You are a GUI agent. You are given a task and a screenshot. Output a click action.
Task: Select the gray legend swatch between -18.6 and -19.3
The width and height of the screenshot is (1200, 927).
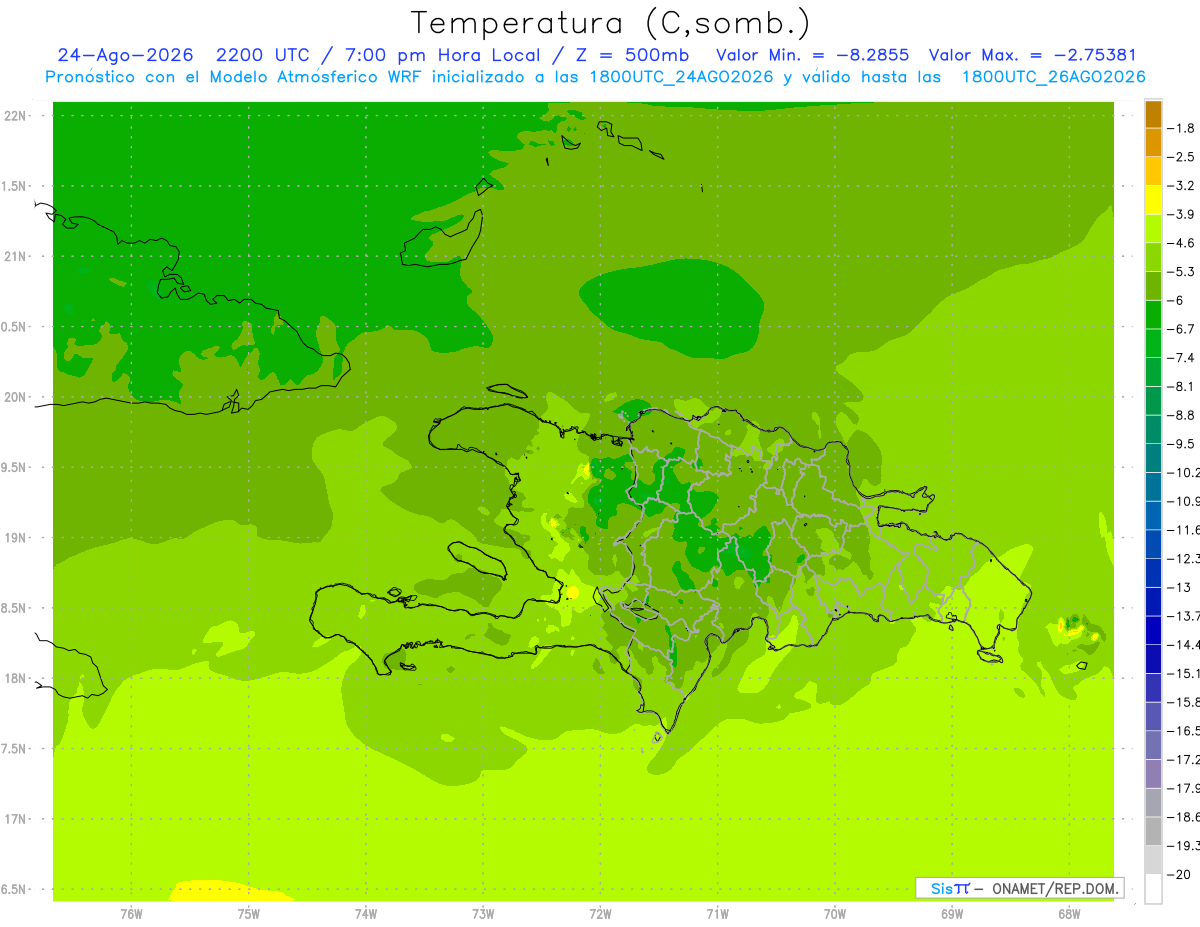click(x=1153, y=831)
